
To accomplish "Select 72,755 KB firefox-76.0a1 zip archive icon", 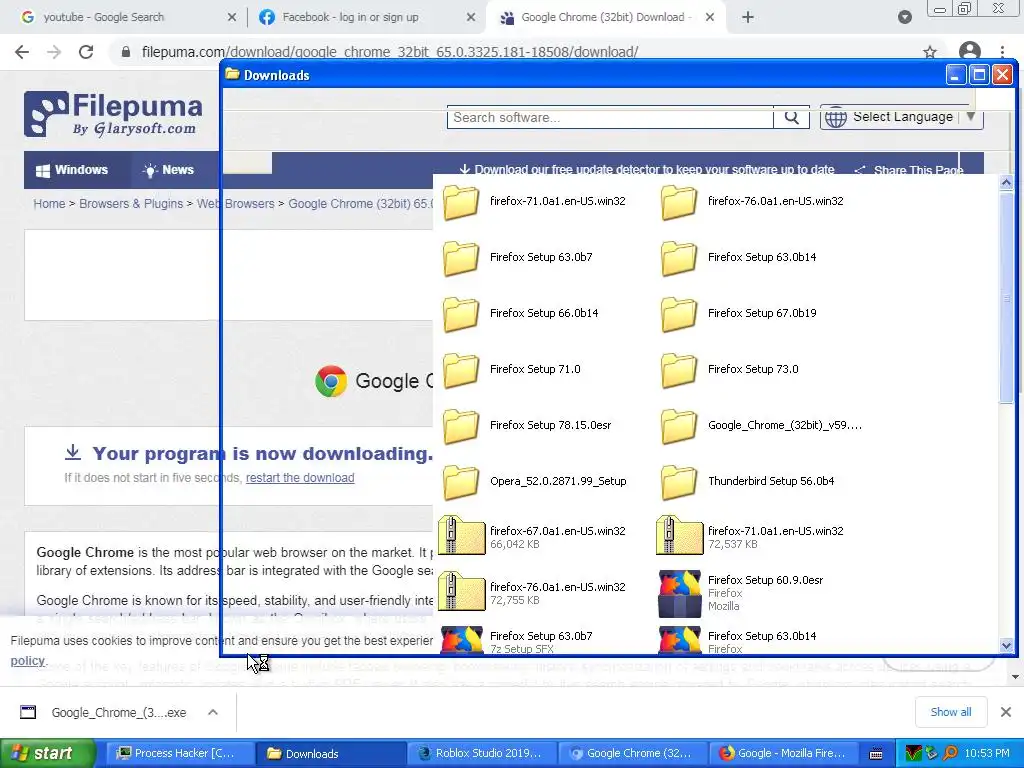I will (x=462, y=591).
